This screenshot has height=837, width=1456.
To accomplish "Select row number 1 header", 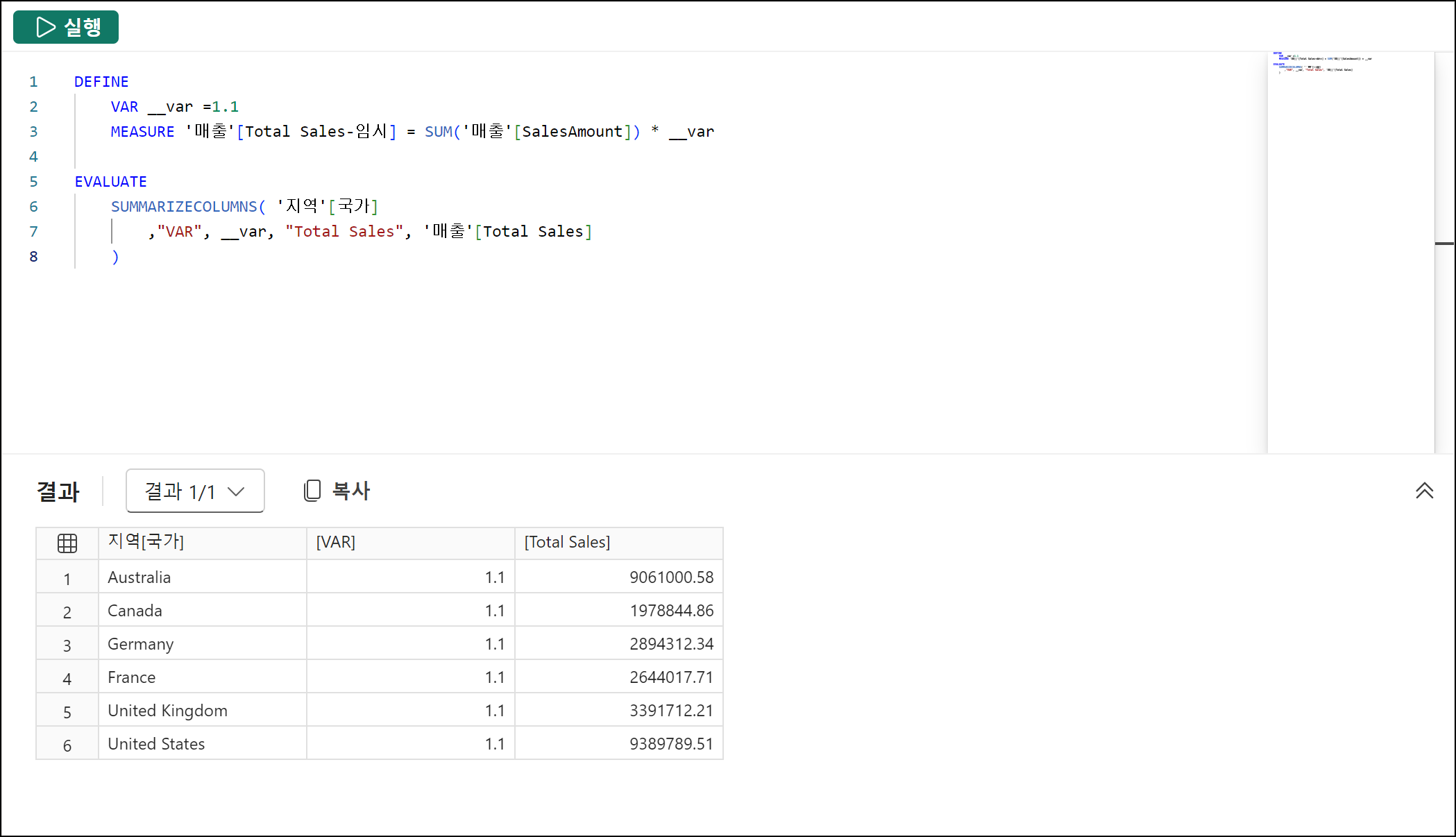I will tap(67, 578).
